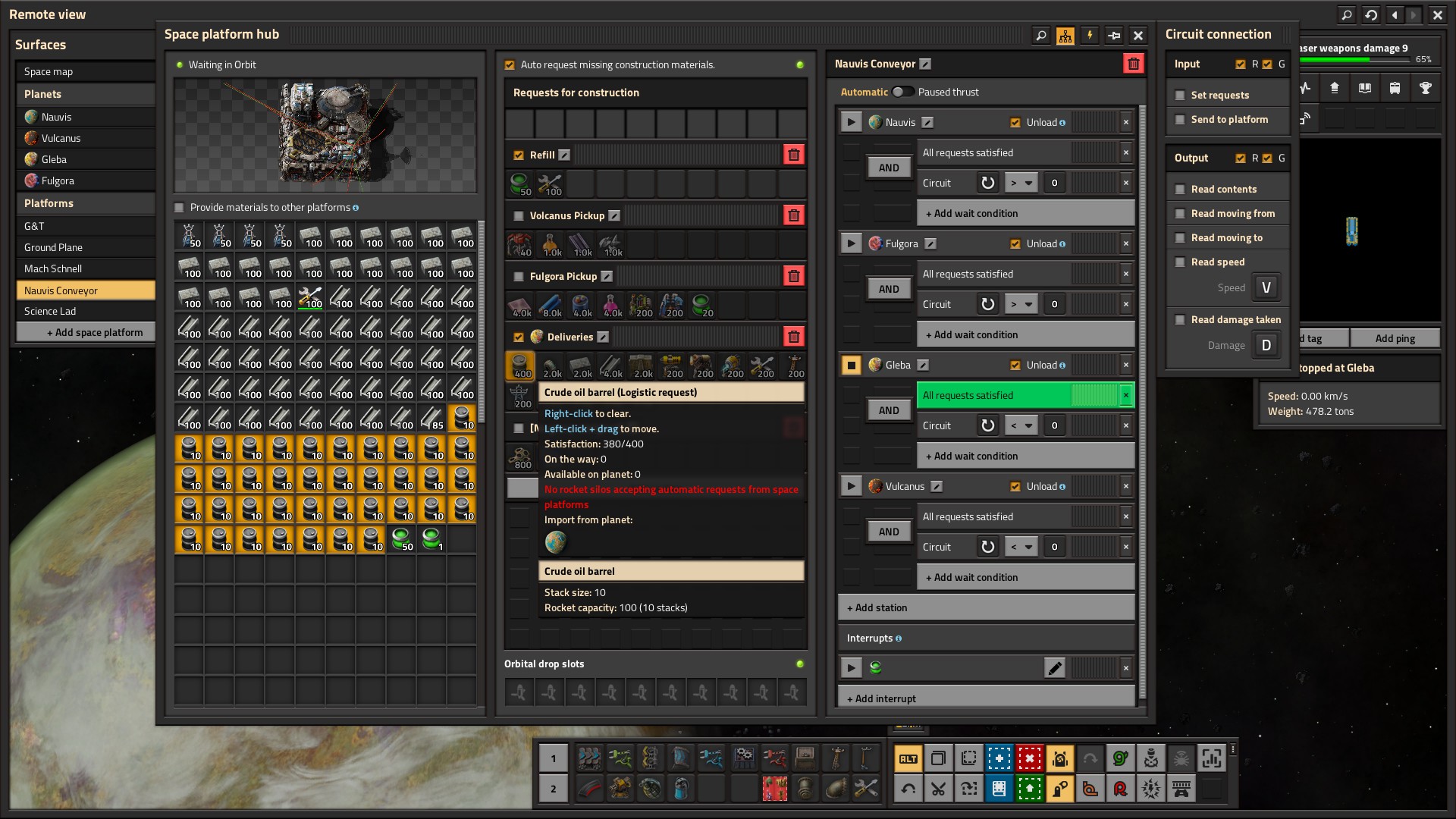Enable the Read contents checkbox
The image size is (1456, 819).
pyautogui.click(x=1180, y=189)
